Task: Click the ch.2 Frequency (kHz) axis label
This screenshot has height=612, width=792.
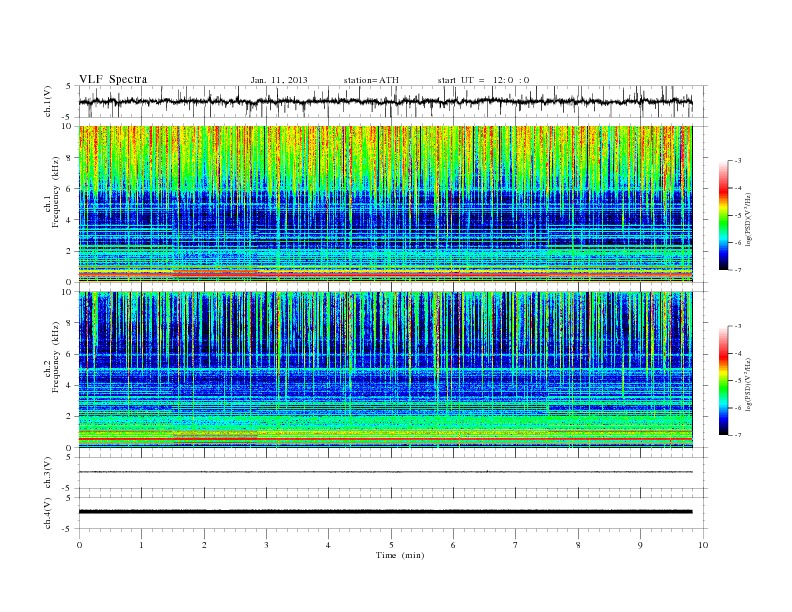Action: point(52,357)
